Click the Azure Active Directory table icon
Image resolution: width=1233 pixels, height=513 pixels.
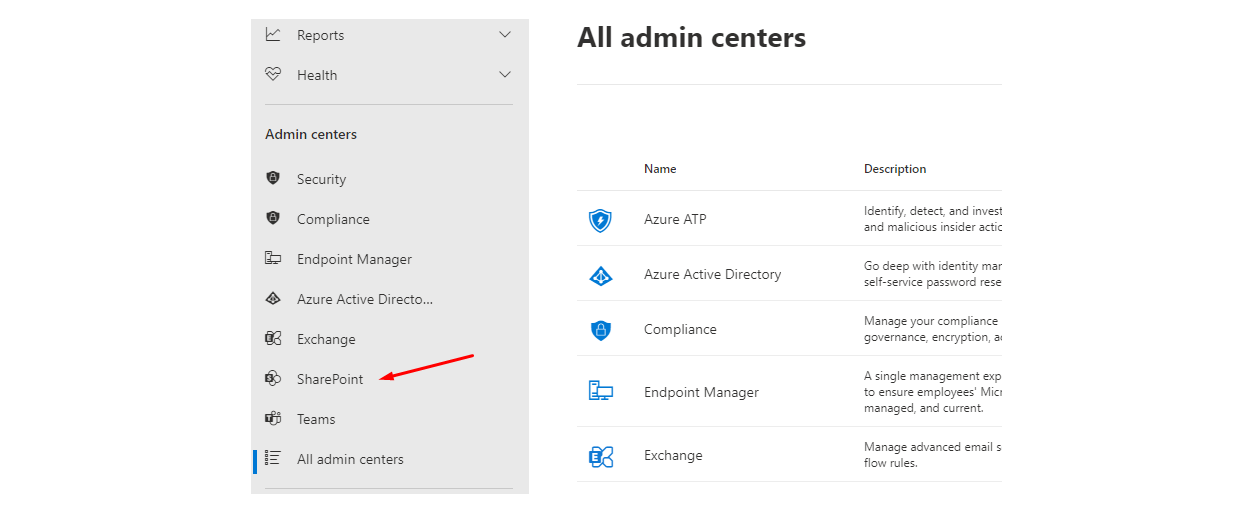click(600, 275)
